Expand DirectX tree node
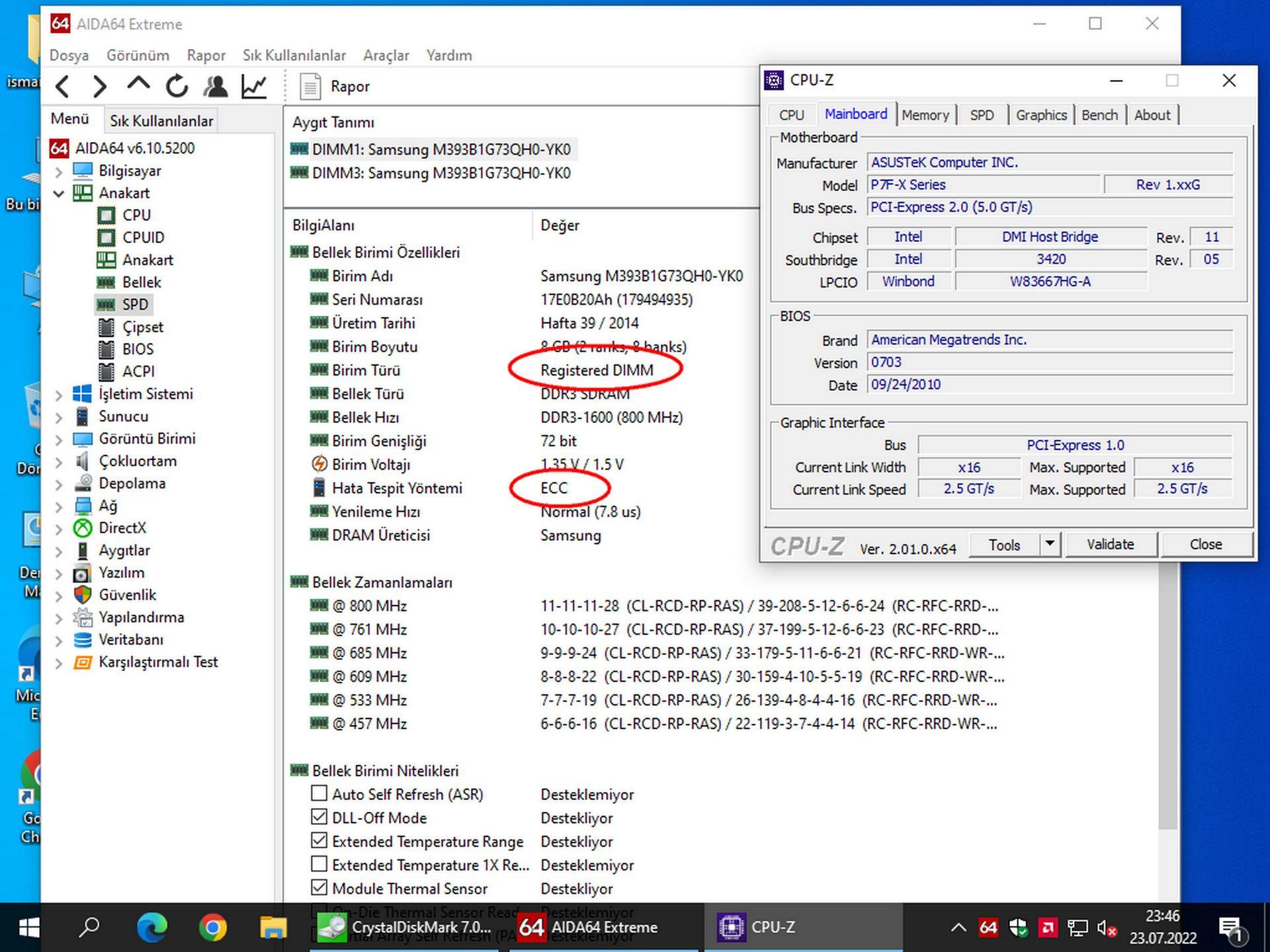1270x952 pixels. pos(59,529)
